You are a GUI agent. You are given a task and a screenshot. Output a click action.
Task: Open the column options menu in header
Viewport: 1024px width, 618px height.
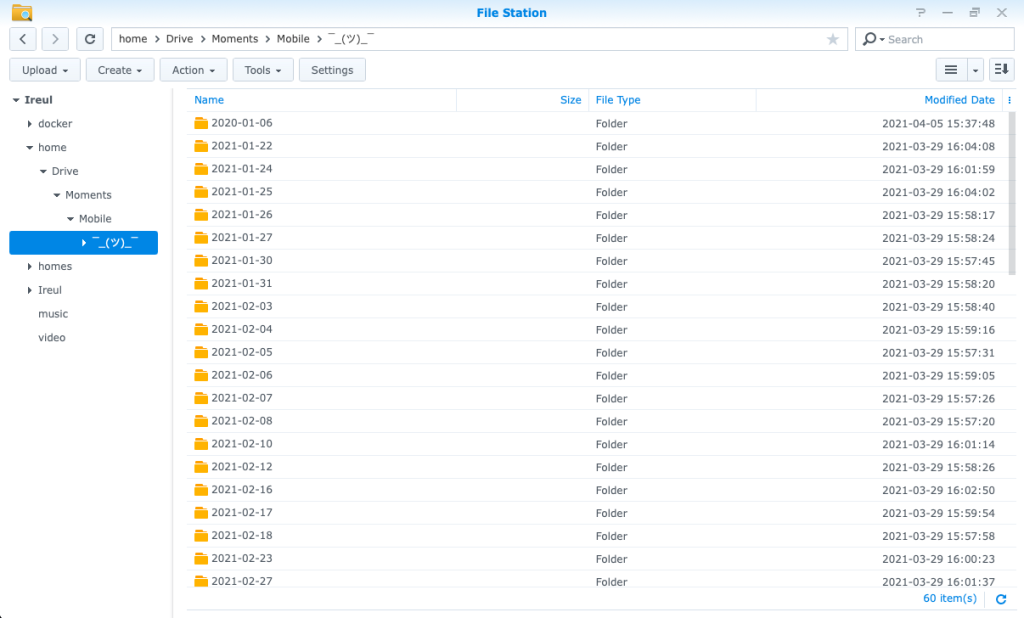coord(1009,100)
